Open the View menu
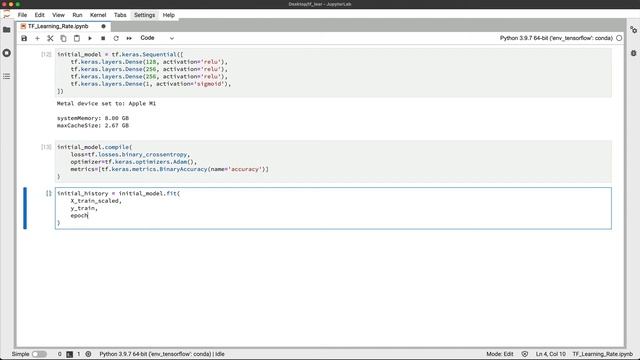The height and width of the screenshot is (360, 640). [58, 15]
